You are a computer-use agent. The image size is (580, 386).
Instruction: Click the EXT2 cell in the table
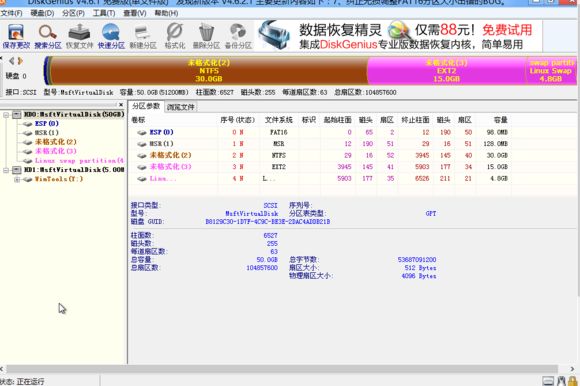279,167
